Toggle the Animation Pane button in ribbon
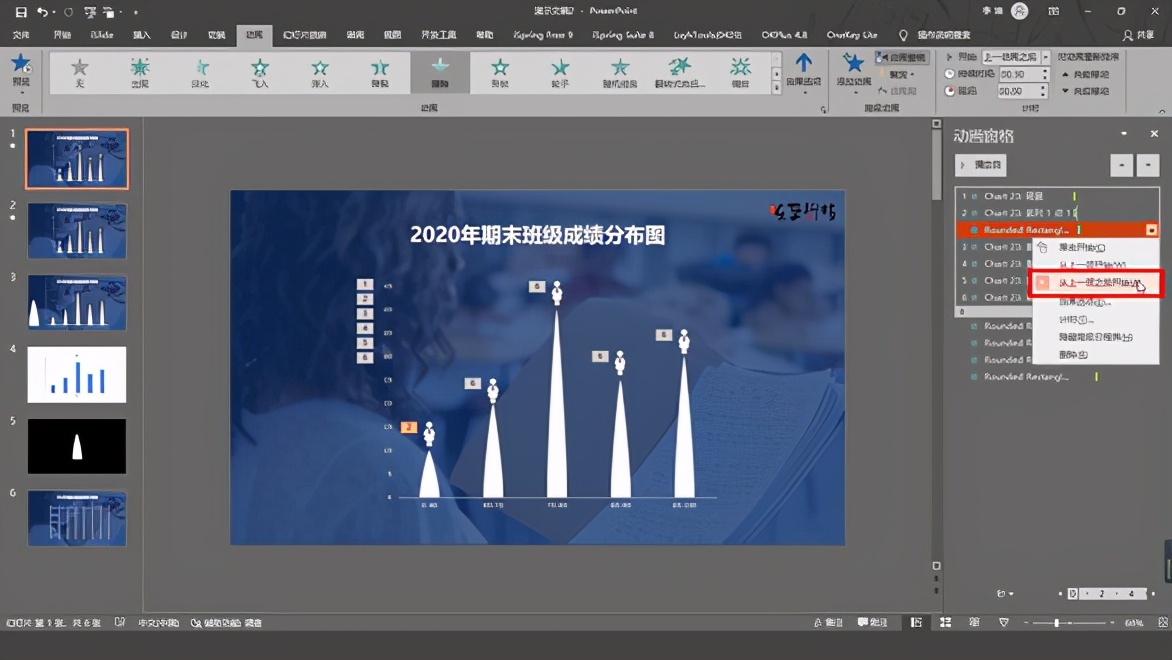Image resolution: width=1172 pixels, height=660 pixels. tap(902, 58)
